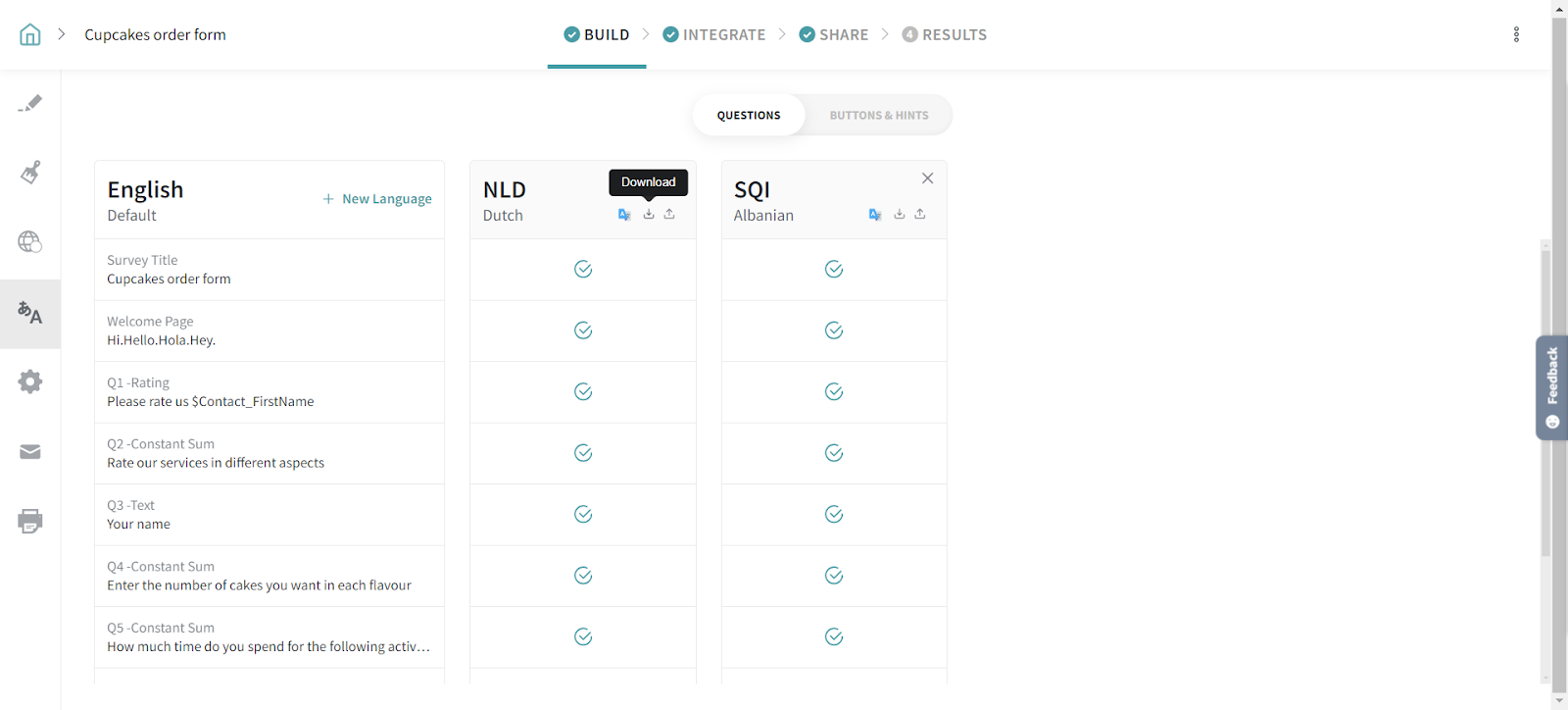Image resolution: width=1568 pixels, height=710 pixels.
Task: Open the settings gear in sidebar
Action: tap(30, 381)
